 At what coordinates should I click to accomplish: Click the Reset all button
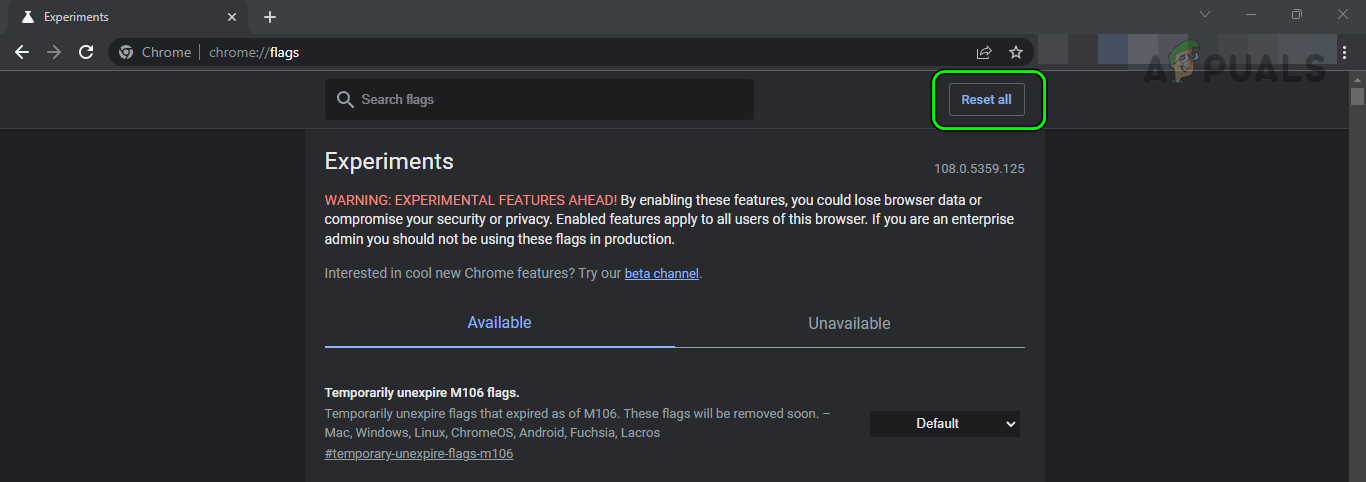[x=987, y=100]
